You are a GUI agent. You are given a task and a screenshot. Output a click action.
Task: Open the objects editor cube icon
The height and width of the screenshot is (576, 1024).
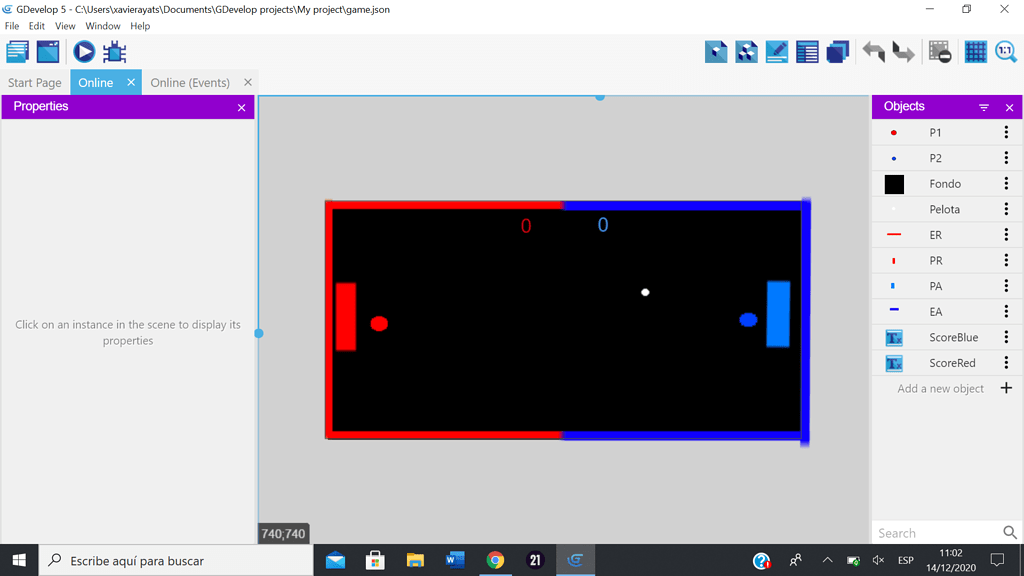pos(716,51)
